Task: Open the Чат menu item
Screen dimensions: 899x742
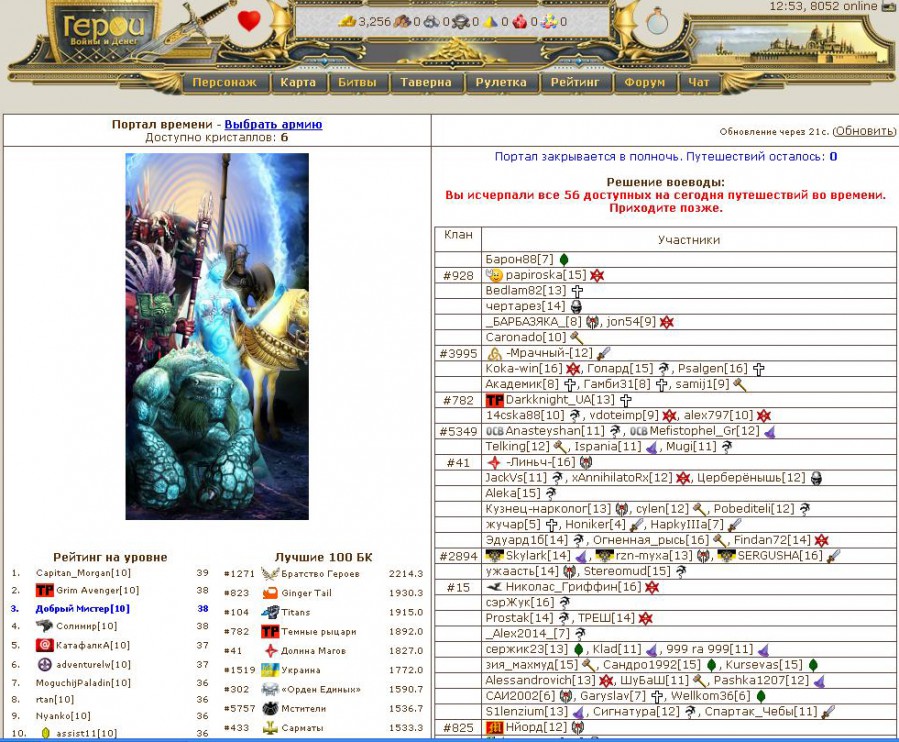Action: click(x=698, y=83)
